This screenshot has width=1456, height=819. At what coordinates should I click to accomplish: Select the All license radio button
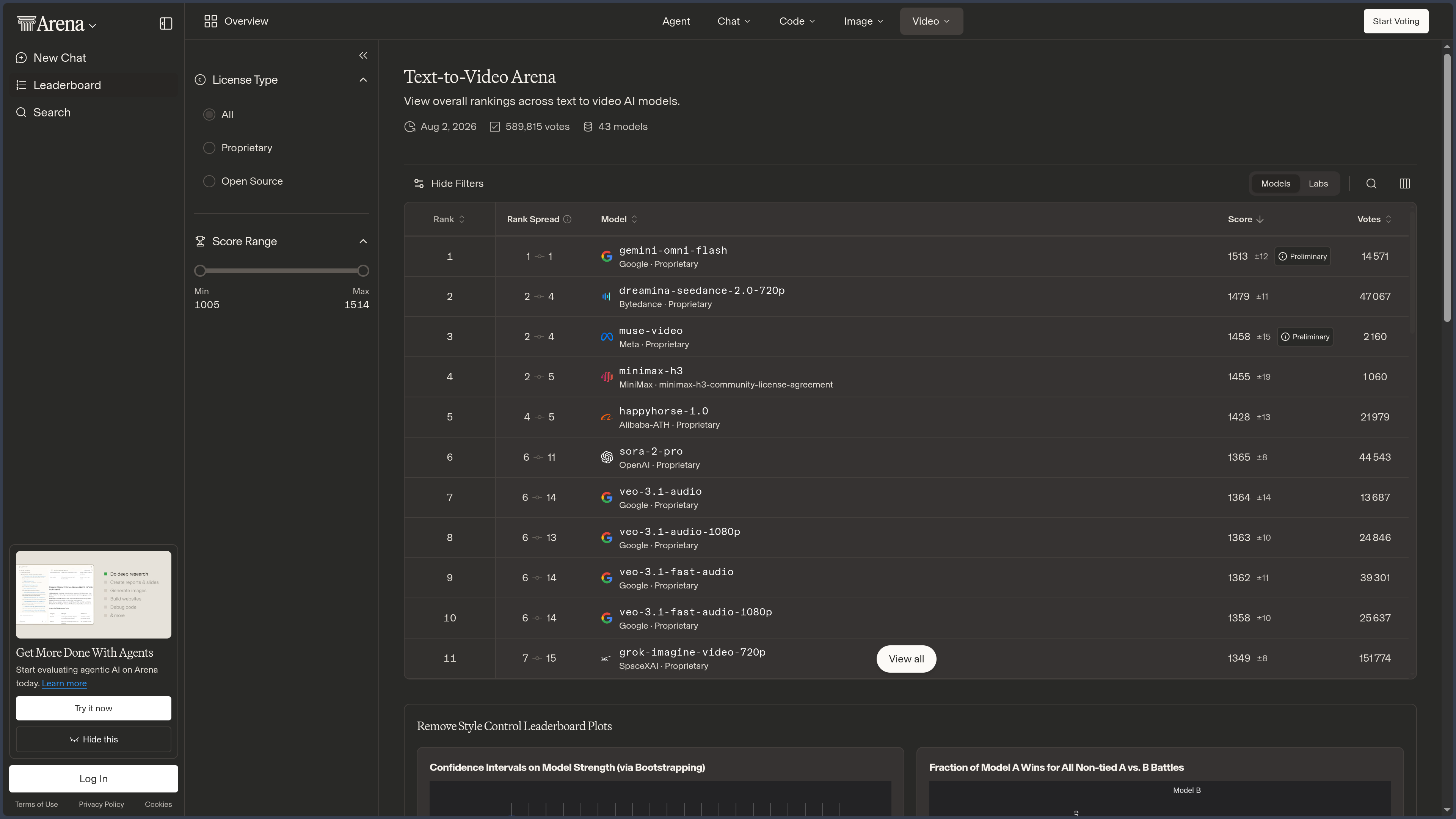point(209,114)
